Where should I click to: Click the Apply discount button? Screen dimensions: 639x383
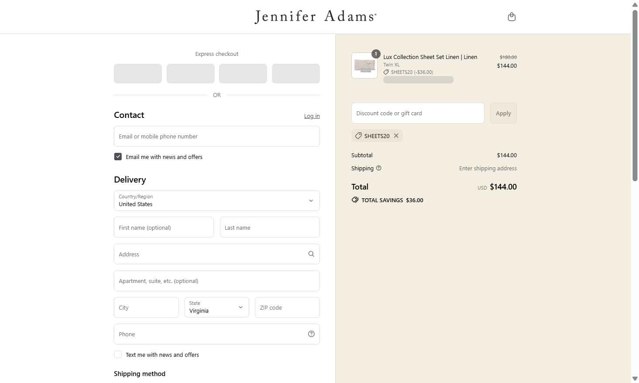pos(503,113)
